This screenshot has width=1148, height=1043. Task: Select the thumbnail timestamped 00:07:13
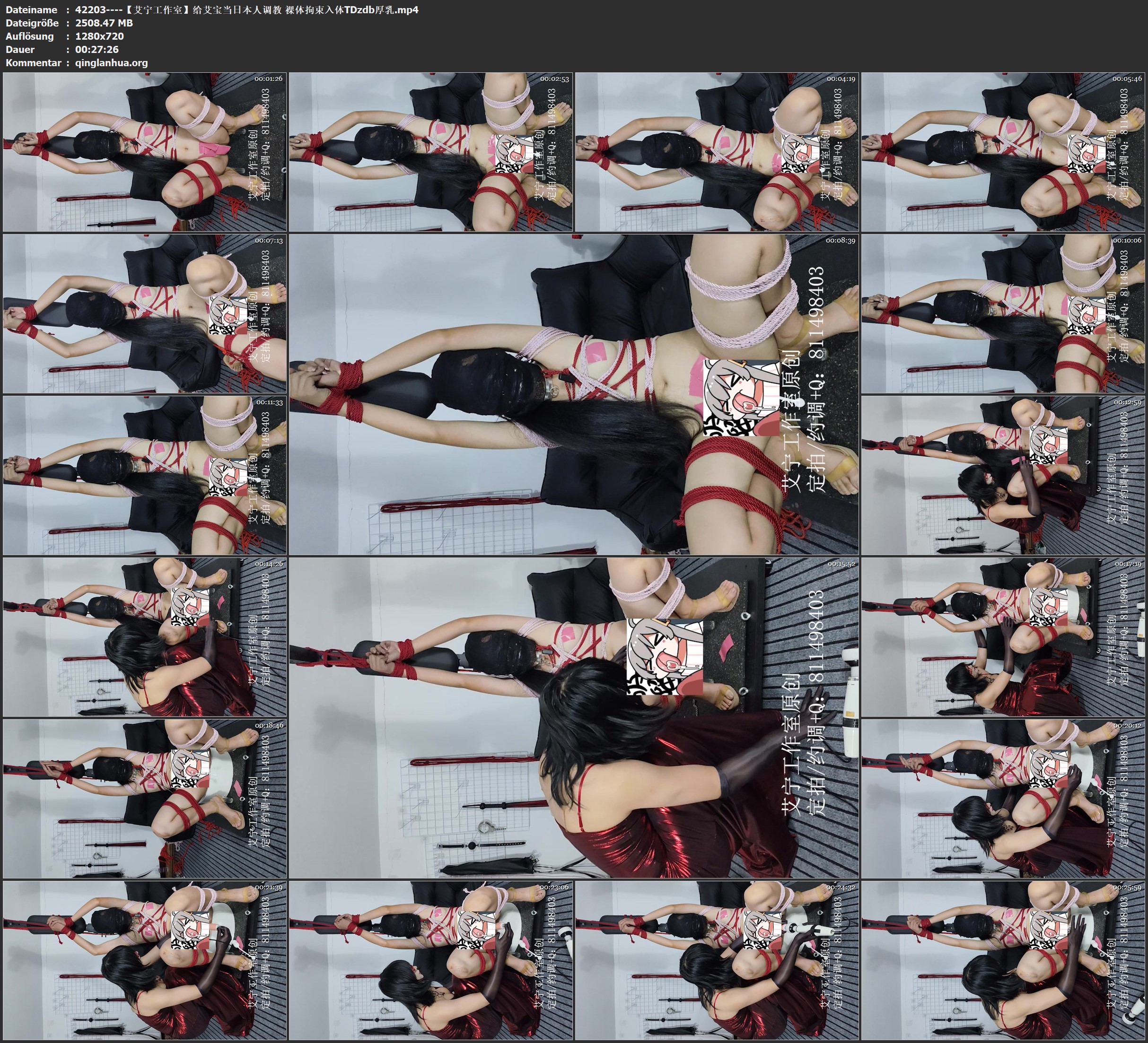[145, 313]
